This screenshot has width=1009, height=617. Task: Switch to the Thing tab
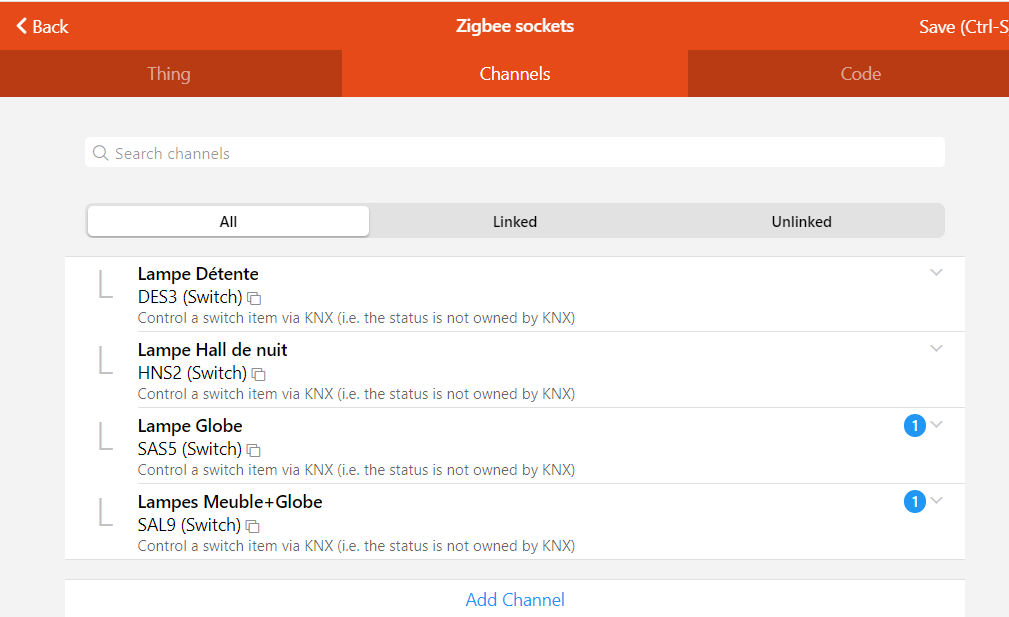click(168, 74)
